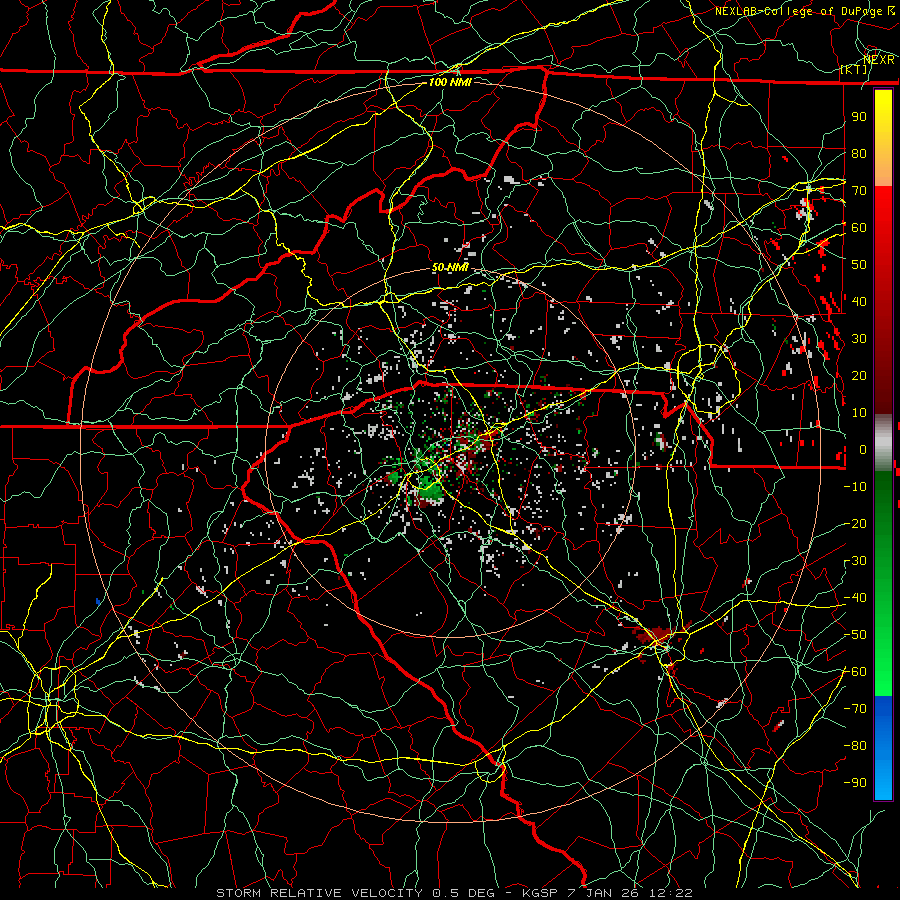This screenshot has width=900, height=900.
Task: Click the "KGSP" radar site identifier
Action: point(540,893)
